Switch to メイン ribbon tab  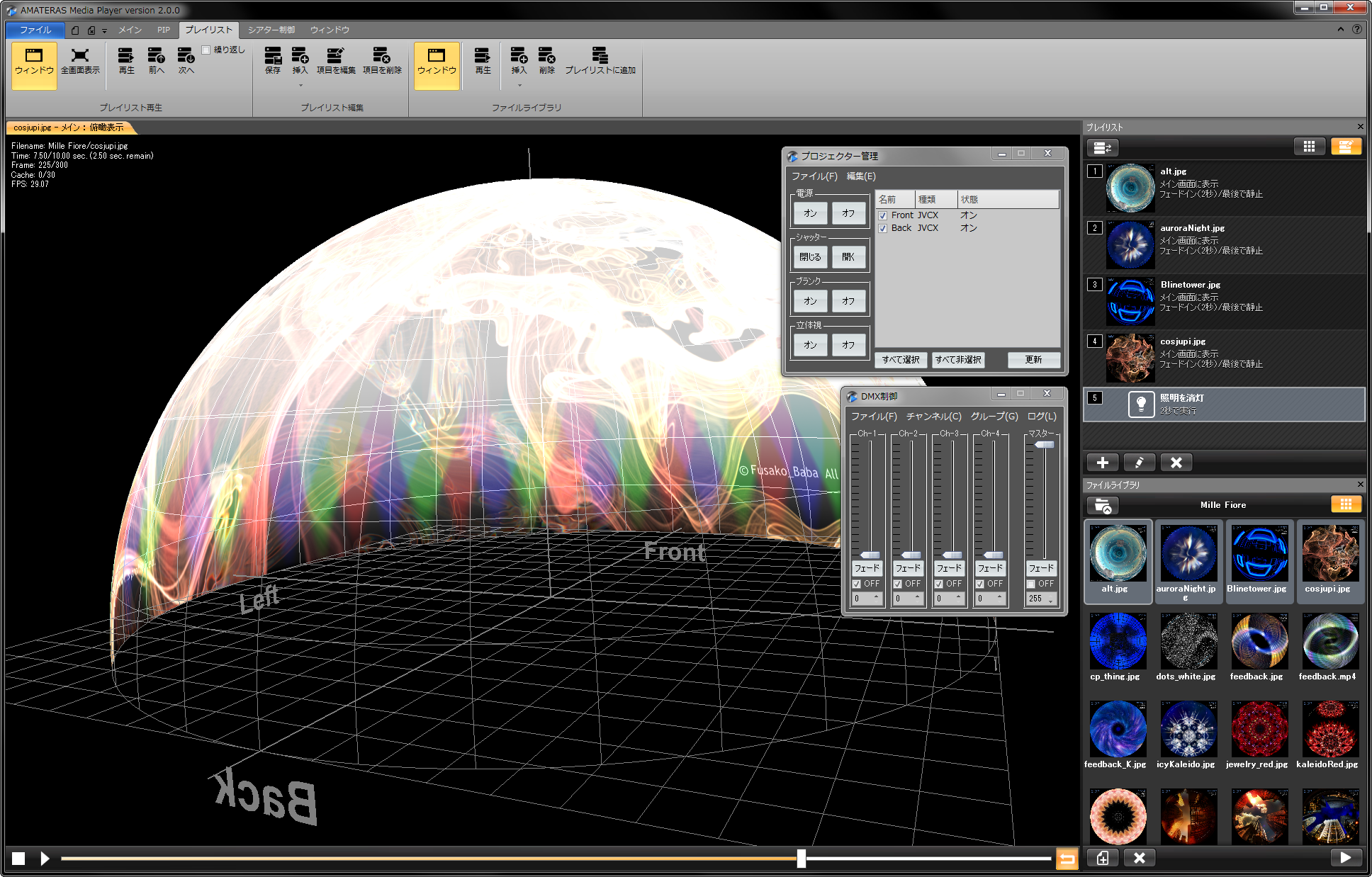pyautogui.click(x=130, y=30)
